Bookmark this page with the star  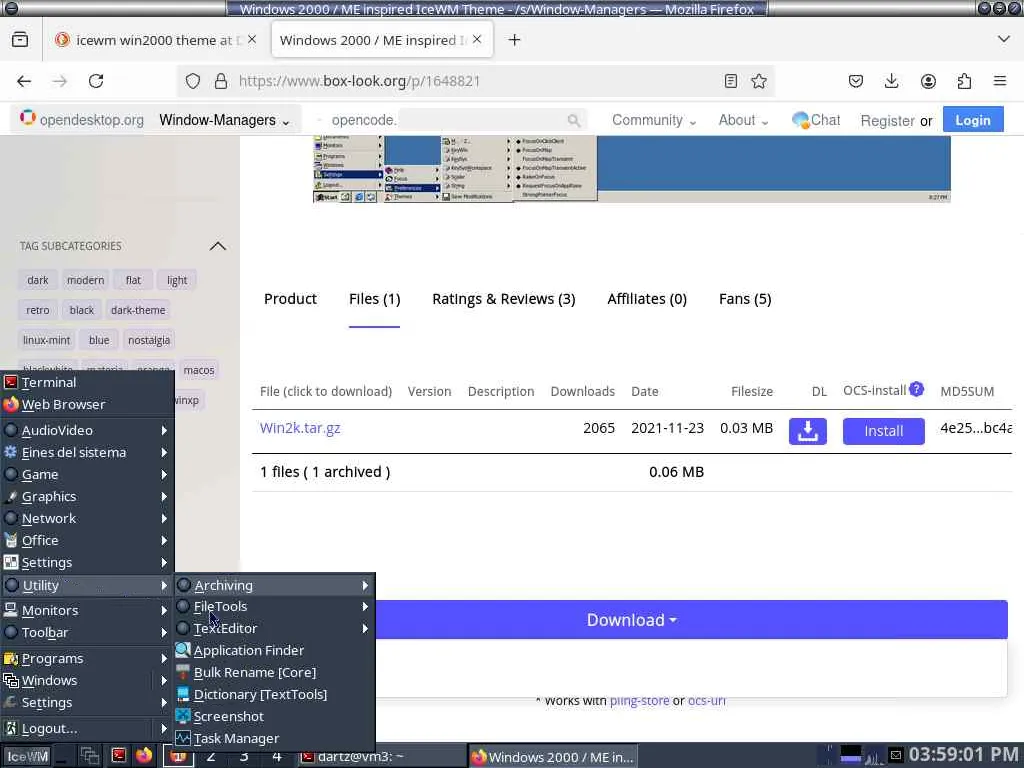(x=759, y=81)
